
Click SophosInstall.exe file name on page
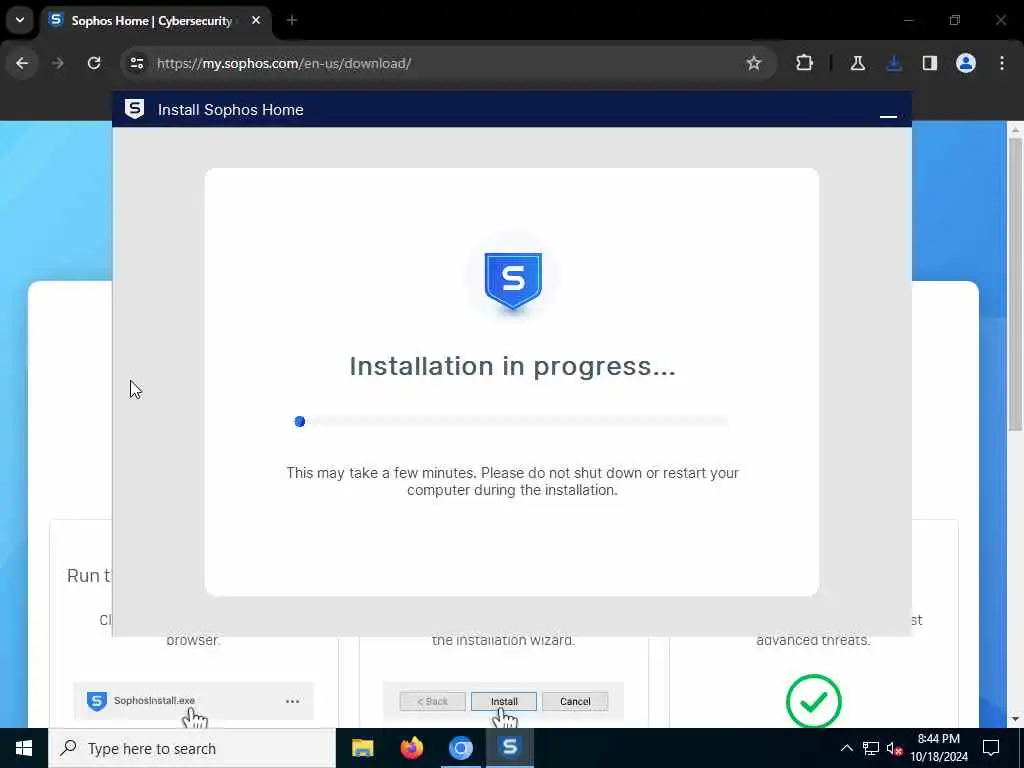click(154, 701)
